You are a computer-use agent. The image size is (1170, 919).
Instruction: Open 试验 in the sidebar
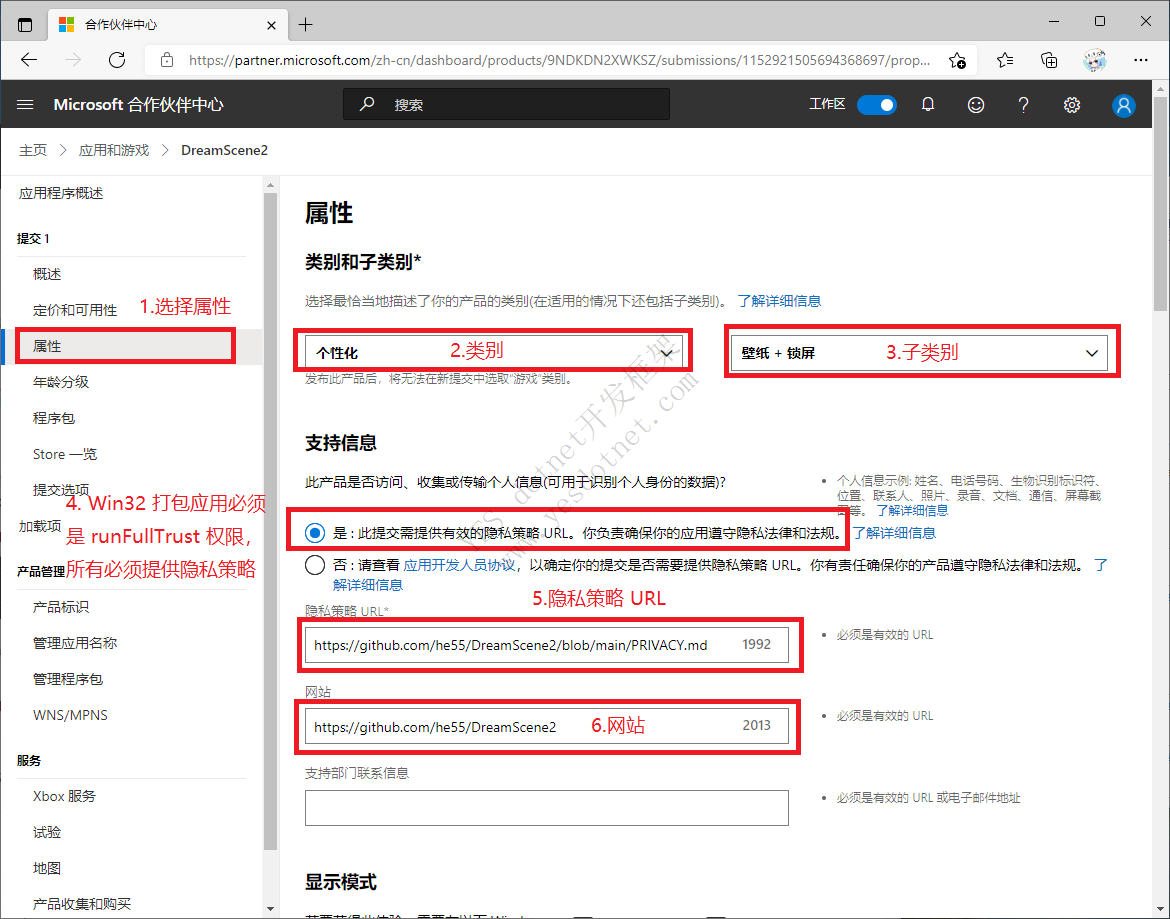pos(47,832)
